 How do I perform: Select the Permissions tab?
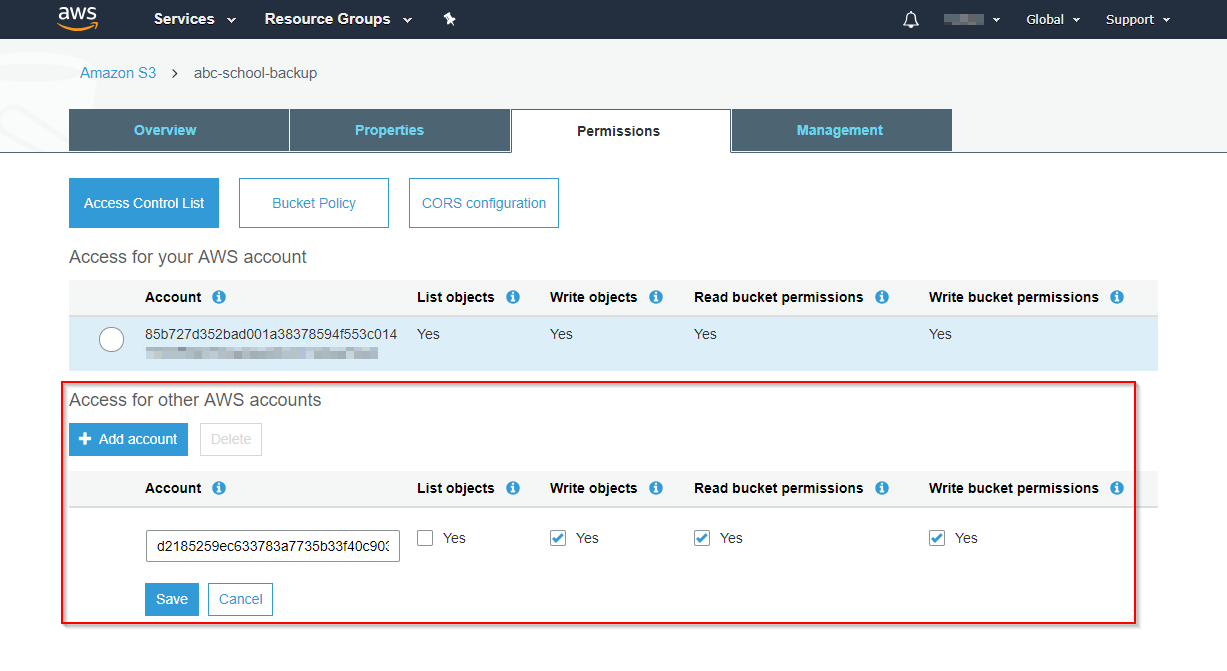[x=621, y=131]
